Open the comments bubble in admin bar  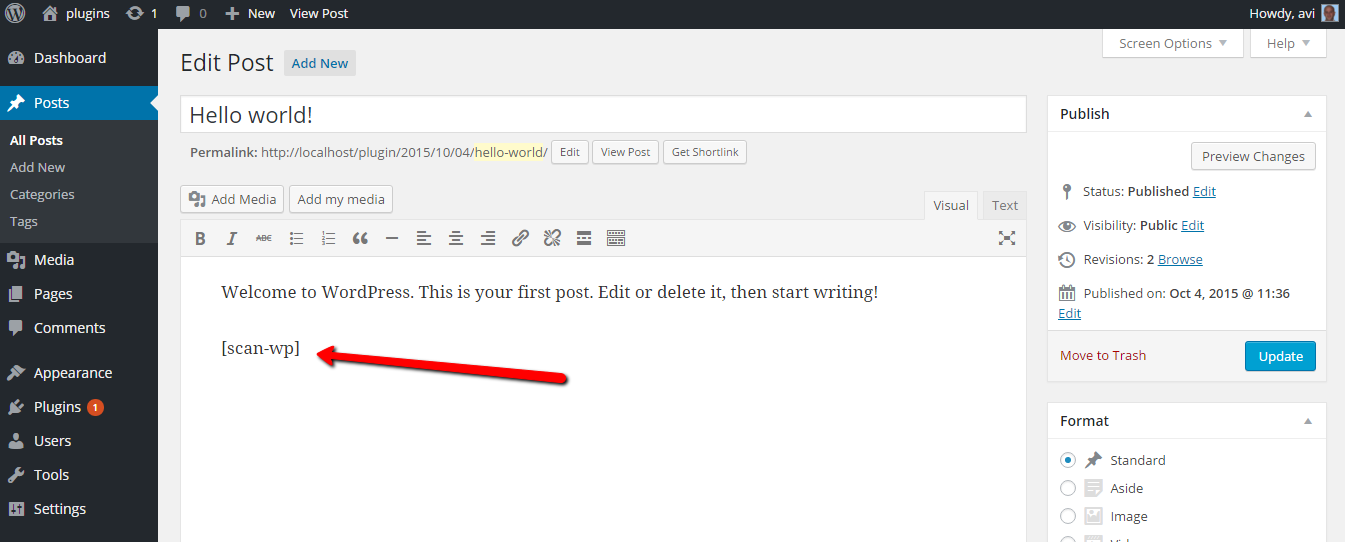coord(190,14)
